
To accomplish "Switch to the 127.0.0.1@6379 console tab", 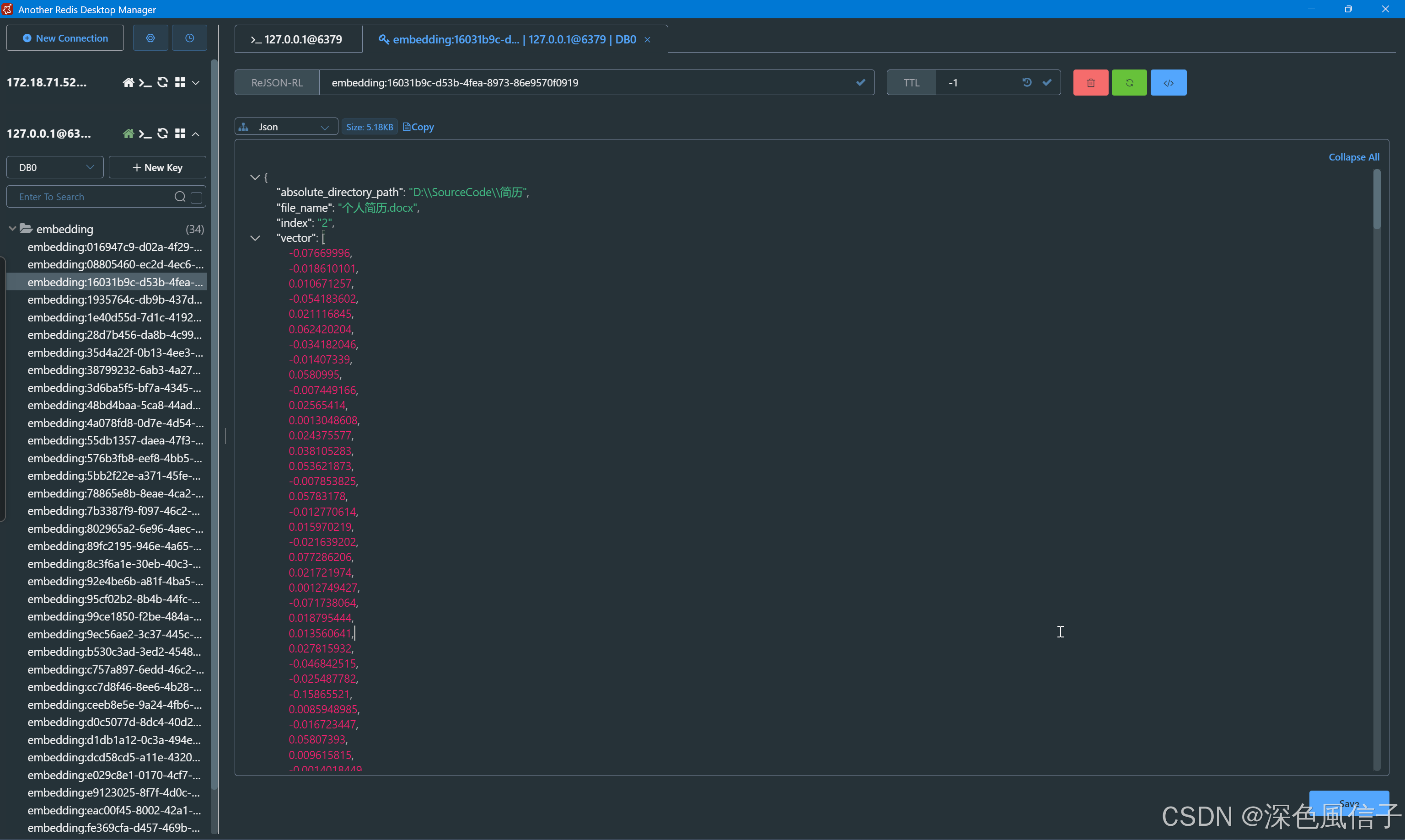I will click(x=298, y=39).
